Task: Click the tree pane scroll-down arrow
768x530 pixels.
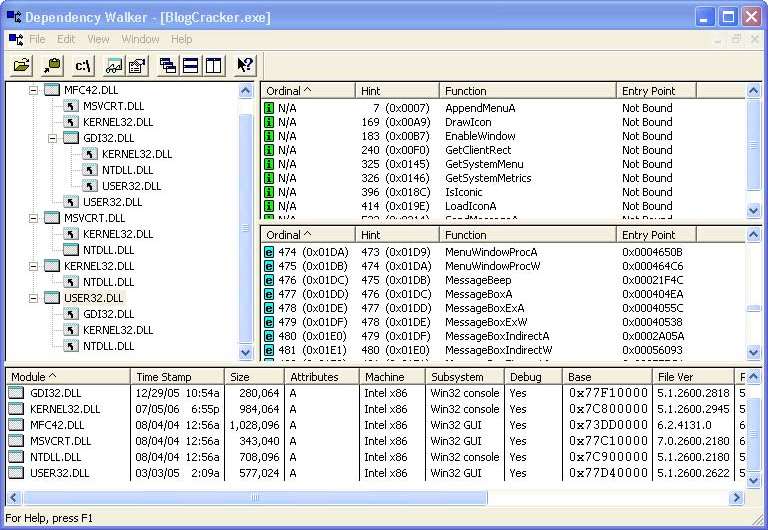Action: (245, 352)
